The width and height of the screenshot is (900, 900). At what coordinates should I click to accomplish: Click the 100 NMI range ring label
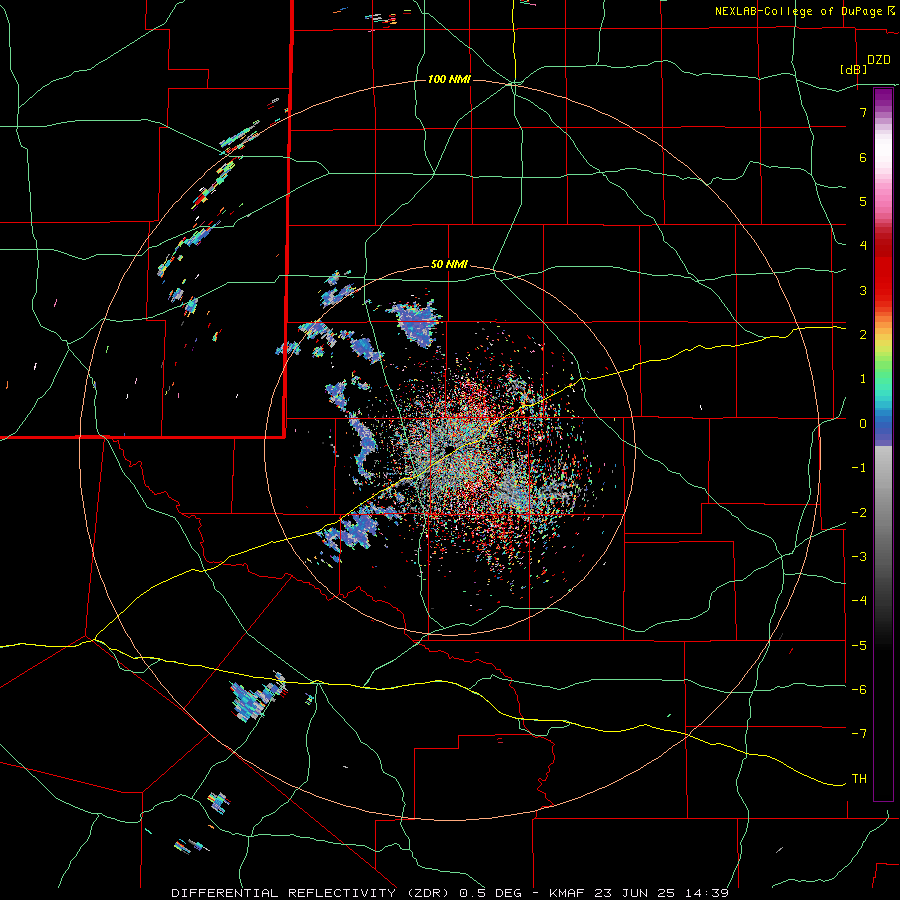pos(449,79)
